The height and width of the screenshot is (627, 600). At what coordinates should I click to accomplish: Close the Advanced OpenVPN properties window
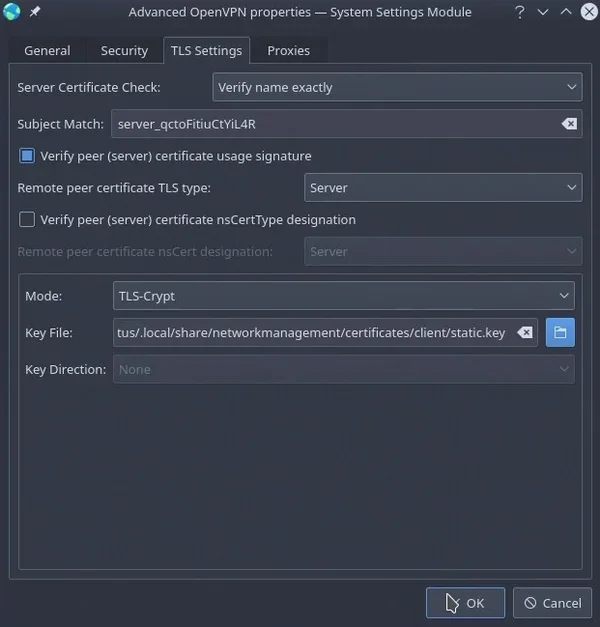click(589, 12)
